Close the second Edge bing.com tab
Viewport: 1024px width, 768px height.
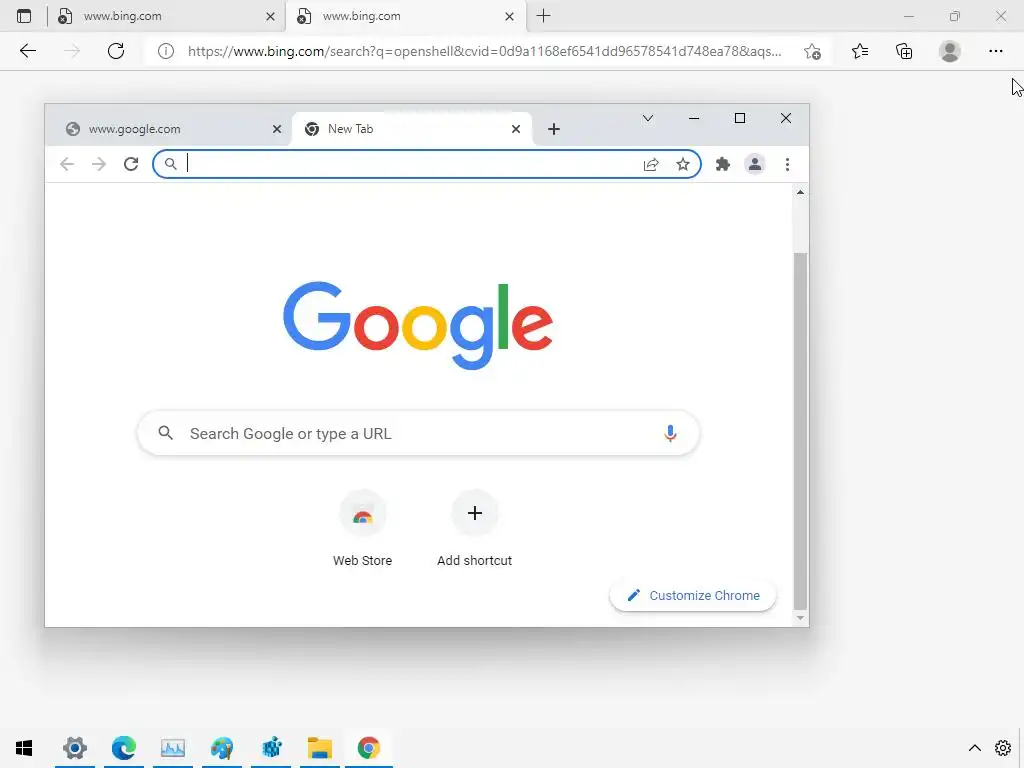(x=509, y=17)
